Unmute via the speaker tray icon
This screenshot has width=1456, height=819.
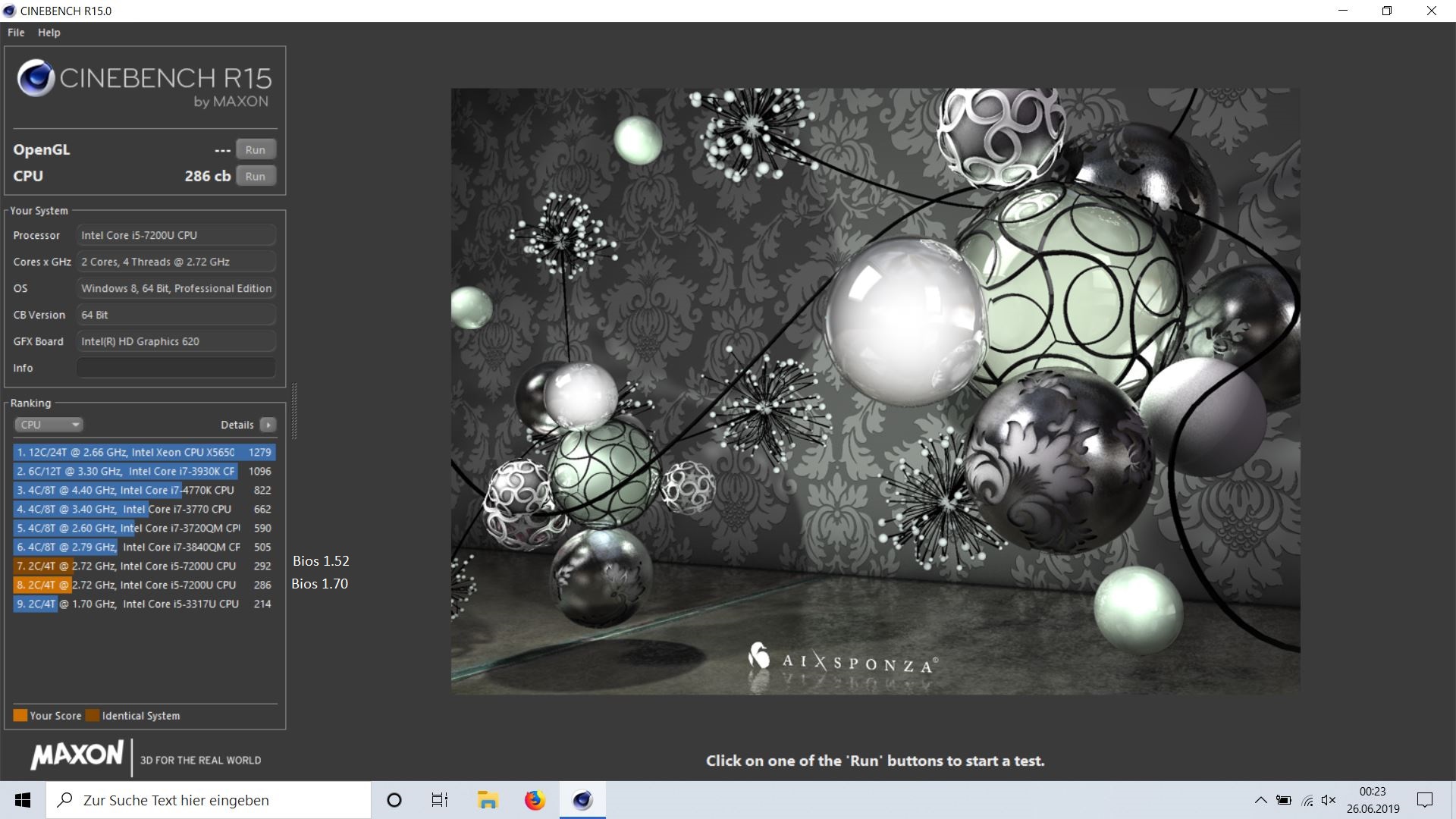click(x=1329, y=800)
